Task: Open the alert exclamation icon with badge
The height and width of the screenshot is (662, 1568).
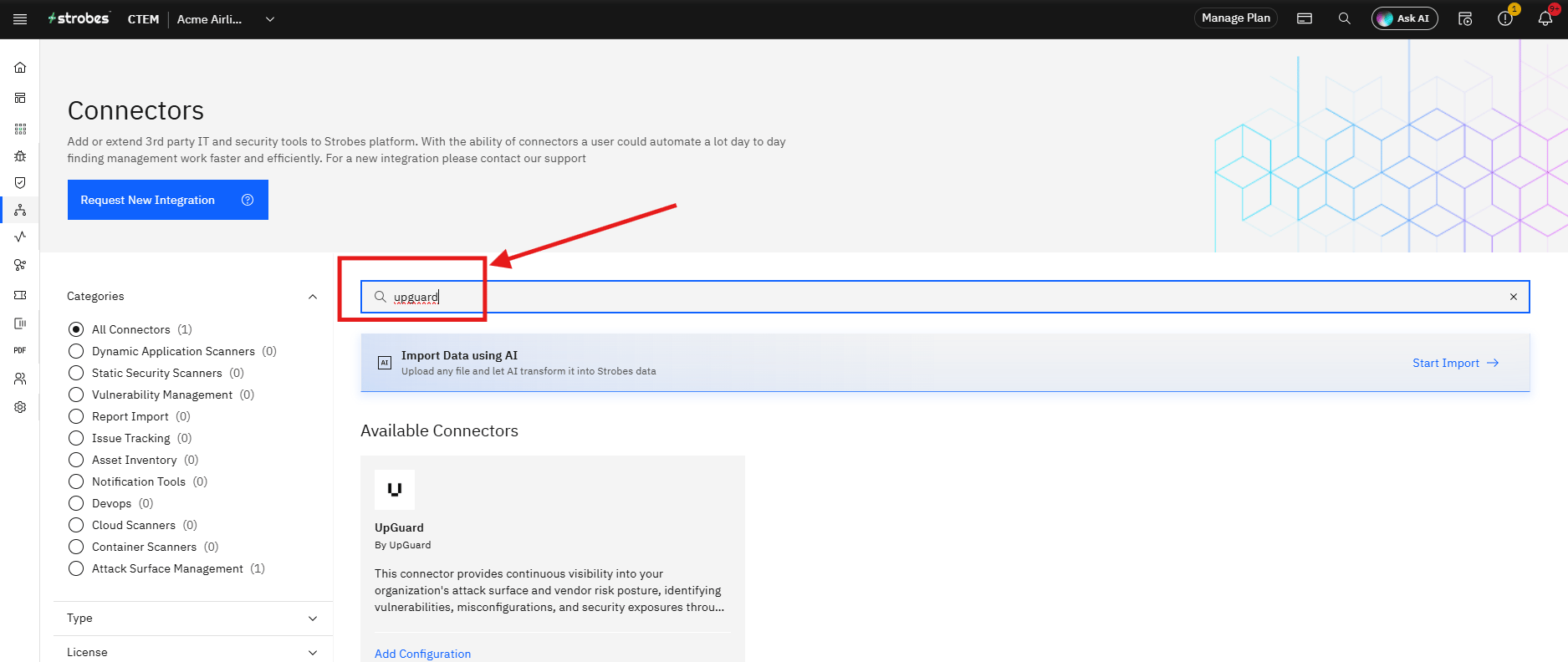Action: pos(1505,18)
